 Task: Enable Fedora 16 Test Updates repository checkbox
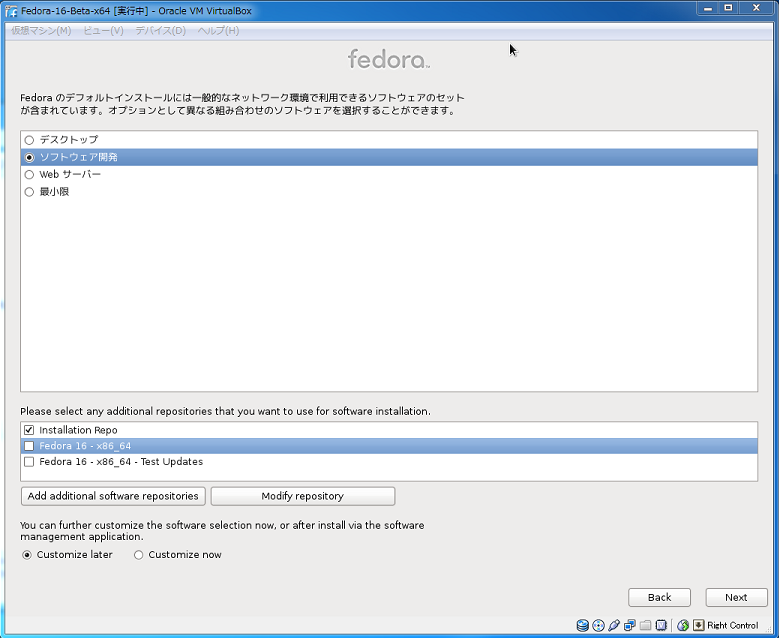(x=29, y=462)
